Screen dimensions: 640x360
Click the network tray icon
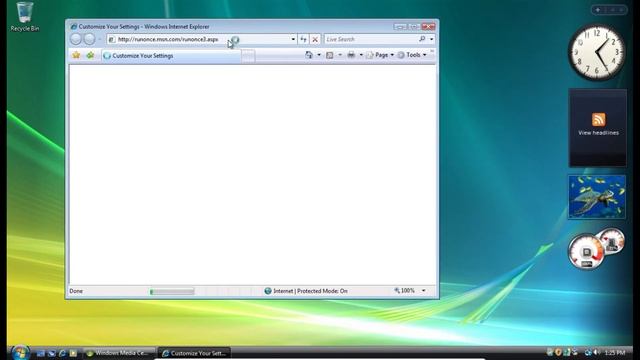588,352
